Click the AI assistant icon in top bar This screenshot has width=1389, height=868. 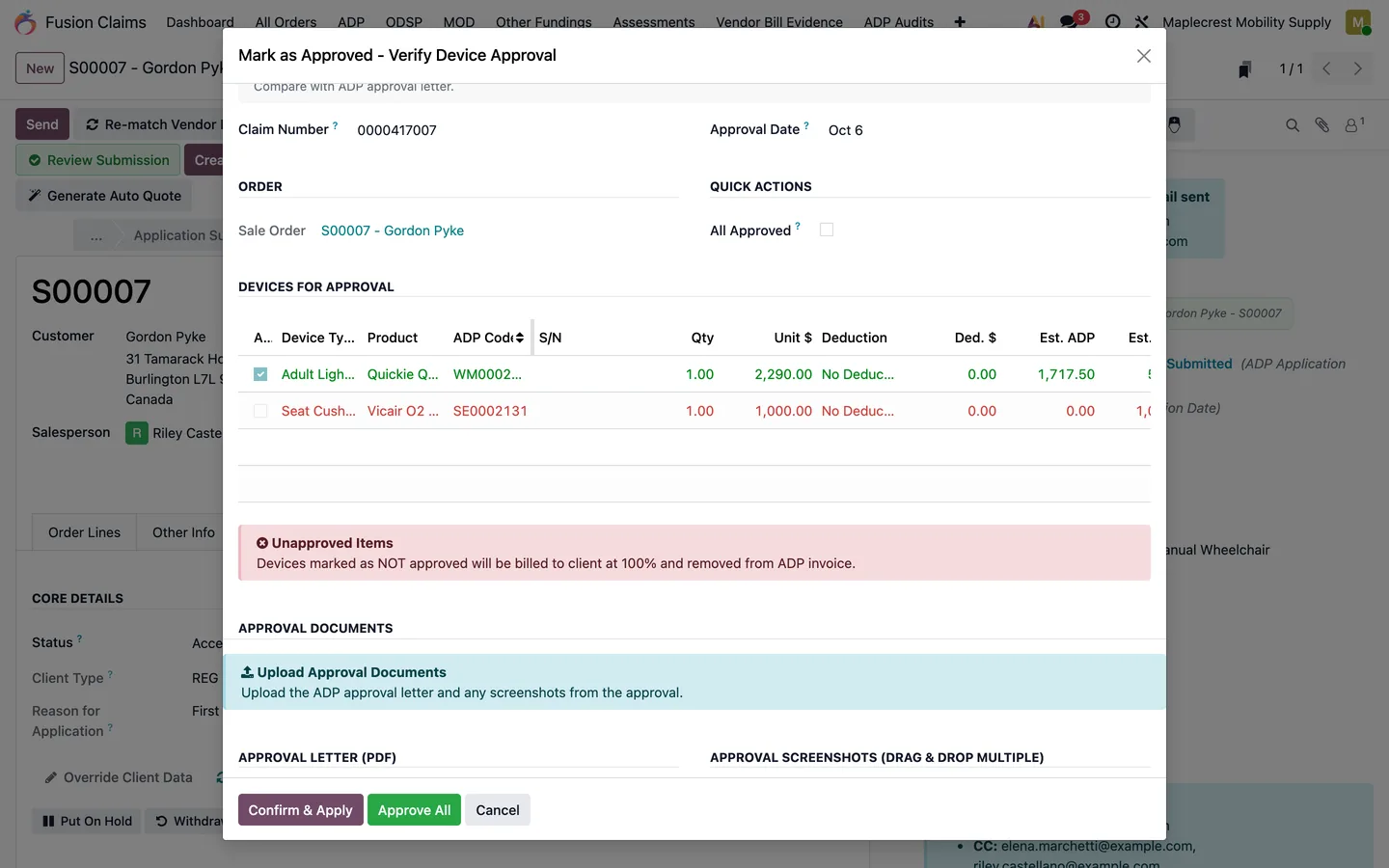click(x=1036, y=22)
